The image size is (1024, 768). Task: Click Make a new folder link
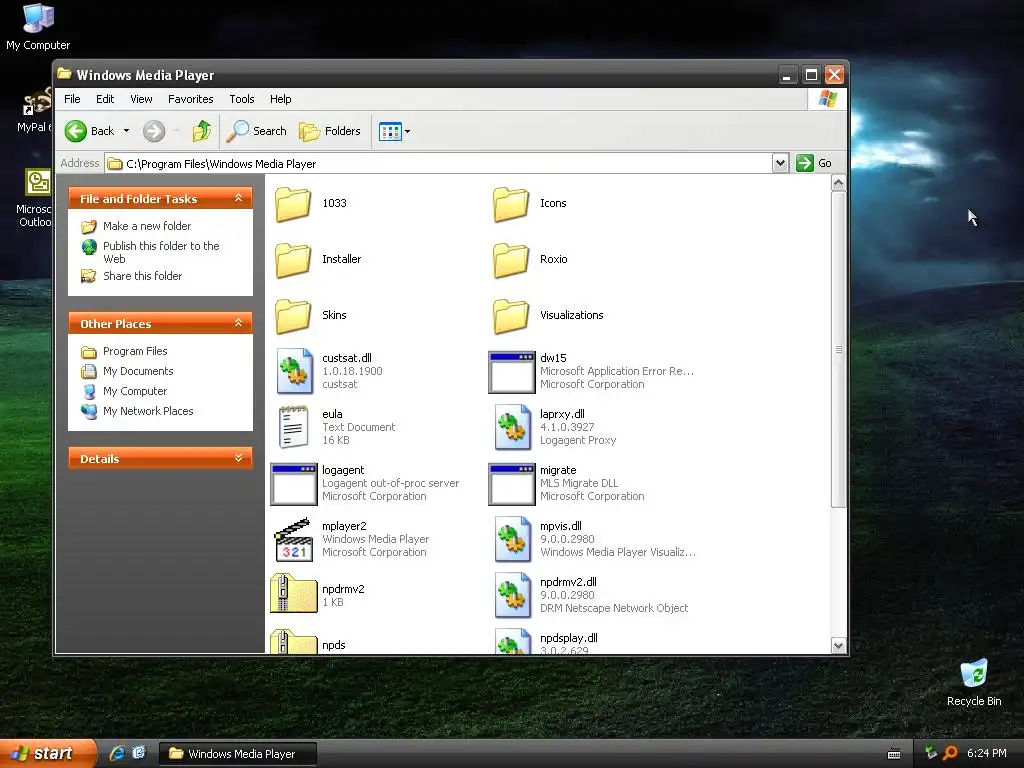pyautogui.click(x=147, y=226)
